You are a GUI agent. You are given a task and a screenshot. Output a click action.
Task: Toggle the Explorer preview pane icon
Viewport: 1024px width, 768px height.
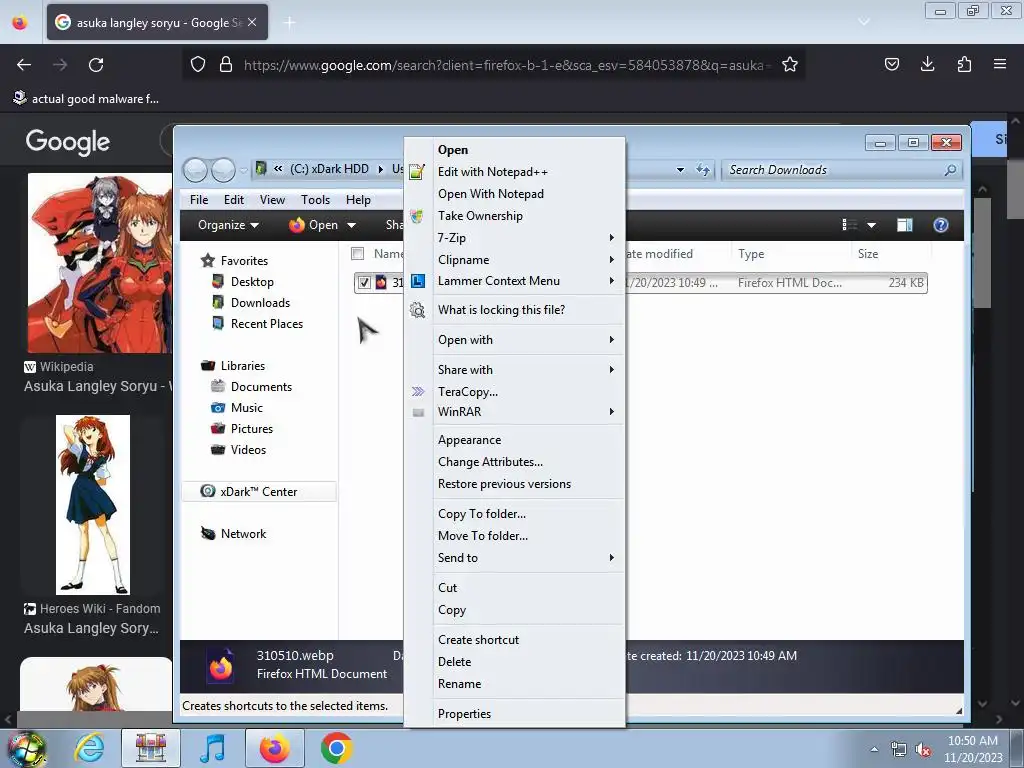[x=904, y=225]
